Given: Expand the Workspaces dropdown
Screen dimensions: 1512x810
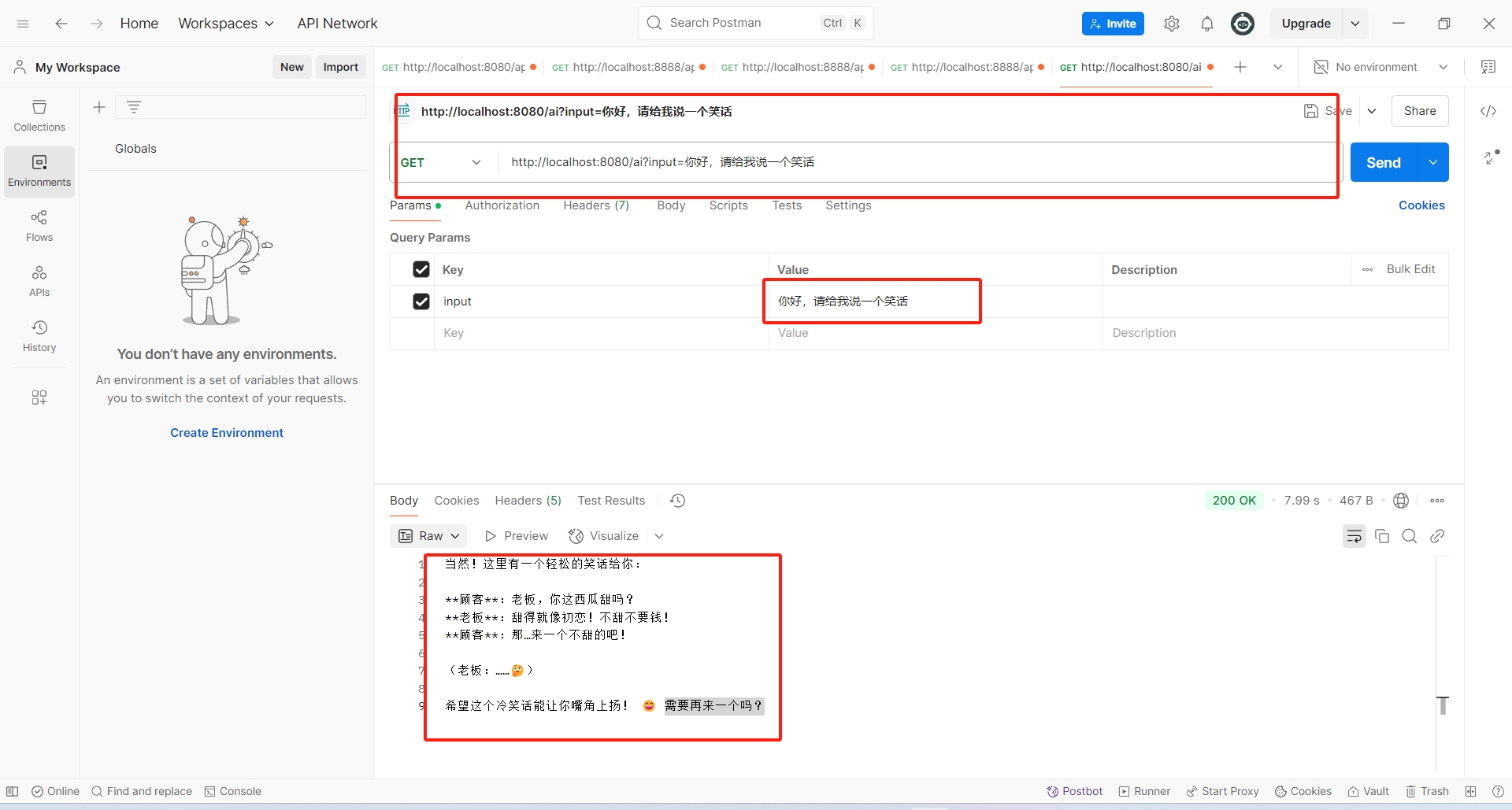Looking at the screenshot, I should (226, 24).
